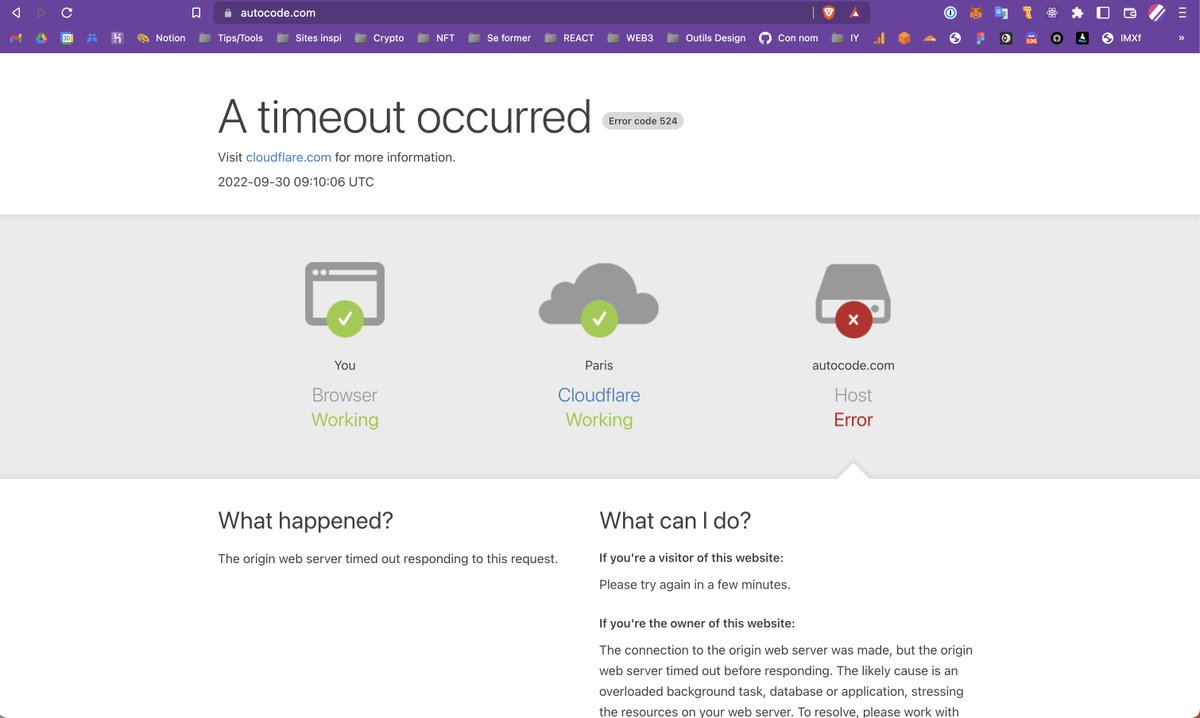Open the Brave Wallet icon

[1130, 13]
